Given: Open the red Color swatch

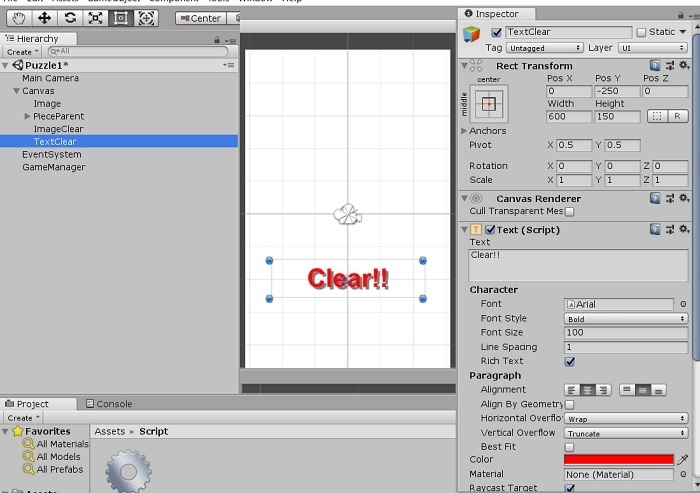Looking at the screenshot, I should tap(619, 460).
